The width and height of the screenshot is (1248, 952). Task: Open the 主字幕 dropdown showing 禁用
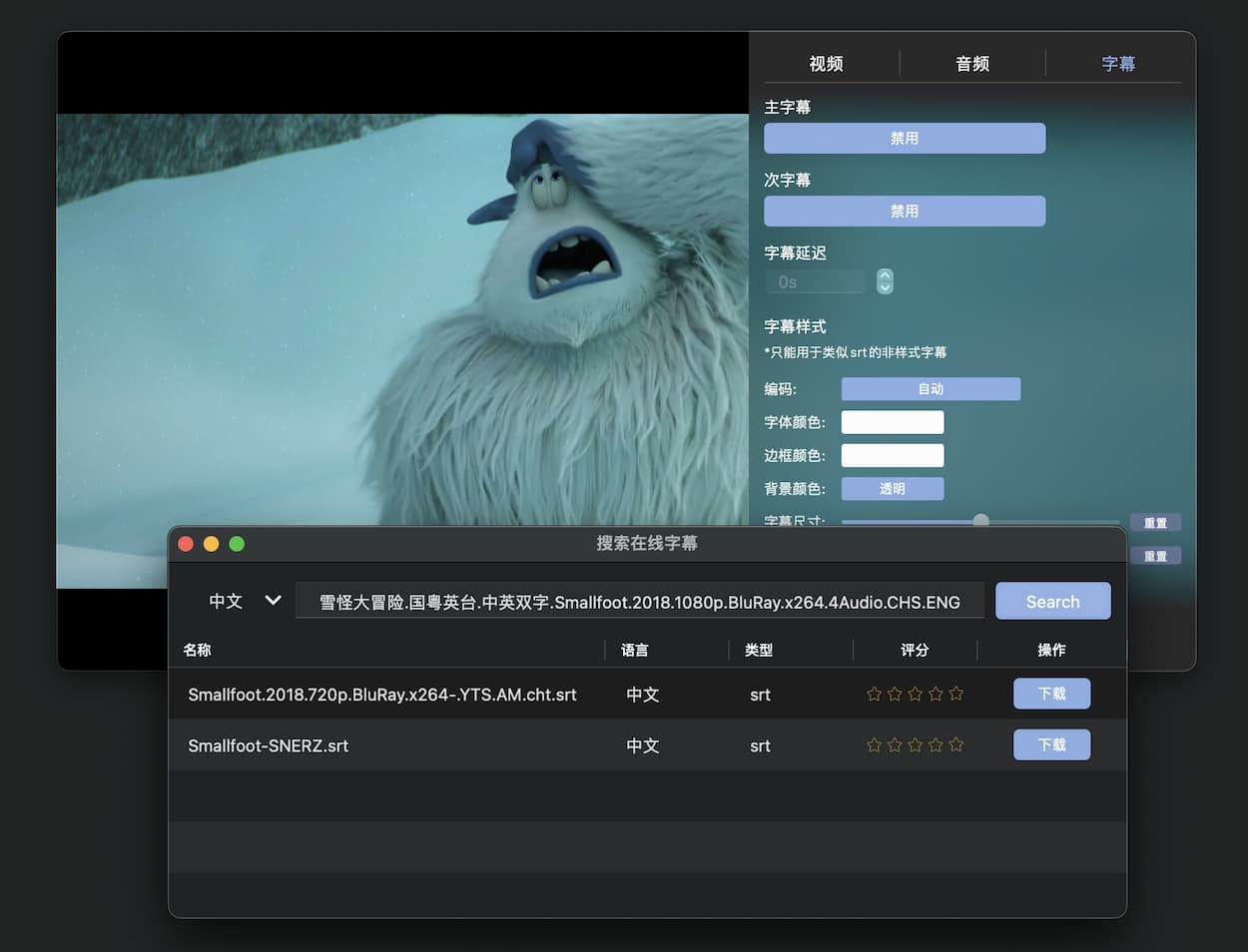(905, 139)
